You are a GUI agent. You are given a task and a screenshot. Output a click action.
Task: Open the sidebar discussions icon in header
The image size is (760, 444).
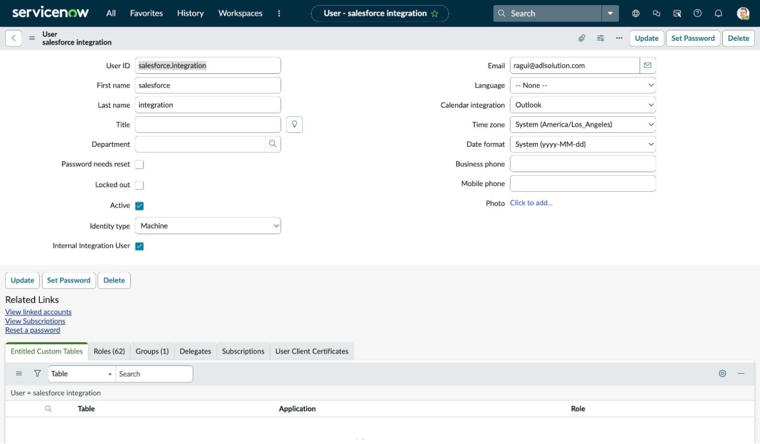pyautogui.click(x=677, y=14)
